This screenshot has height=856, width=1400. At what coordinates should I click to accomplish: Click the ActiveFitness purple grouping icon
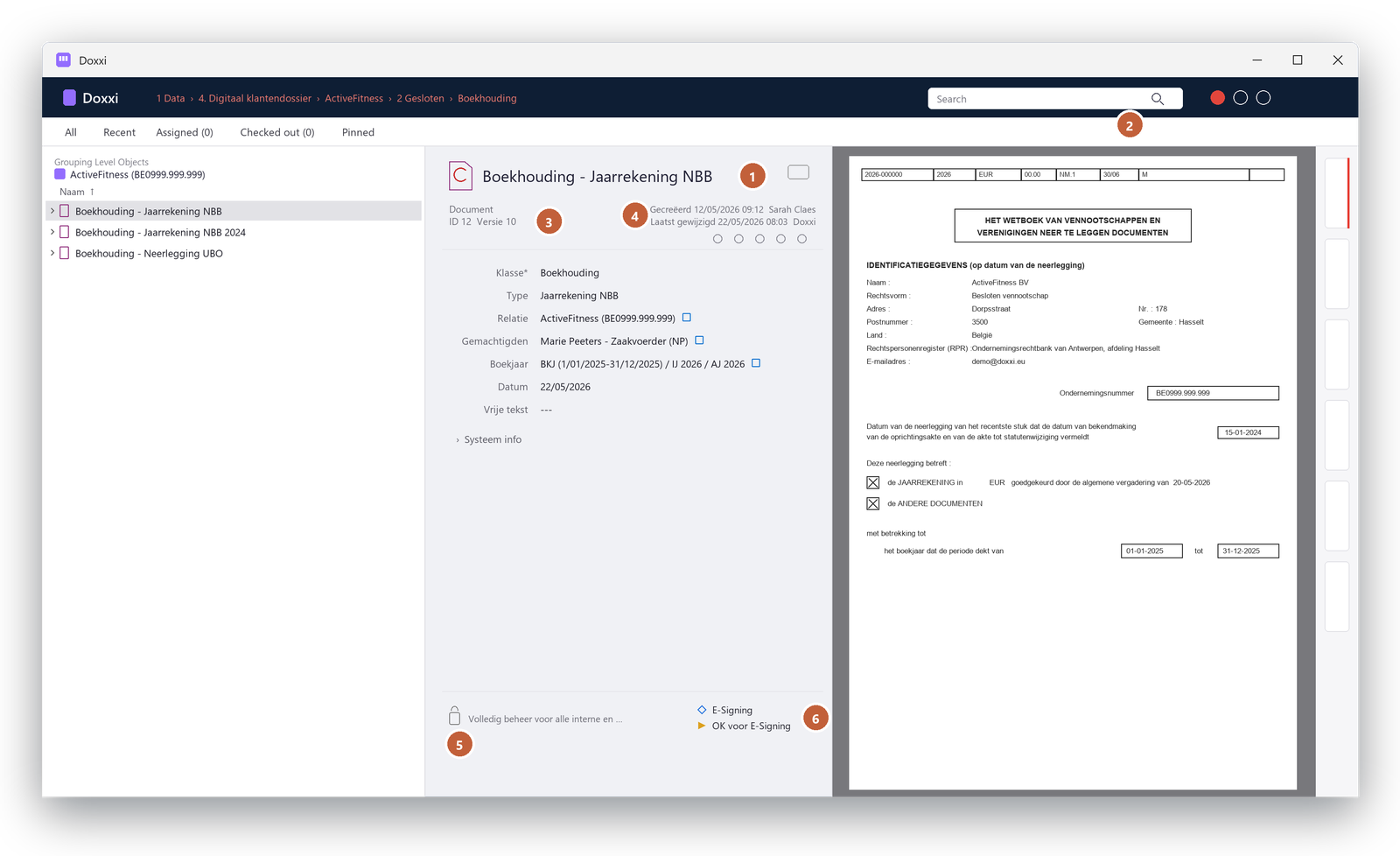[59, 174]
